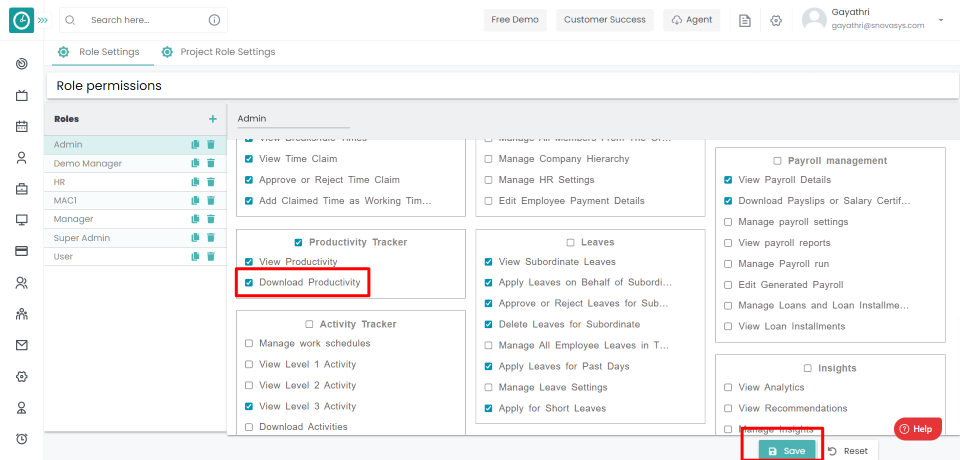960x460 pixels.
Task: Reset the role permissions
Action: [x=848, y=451]
